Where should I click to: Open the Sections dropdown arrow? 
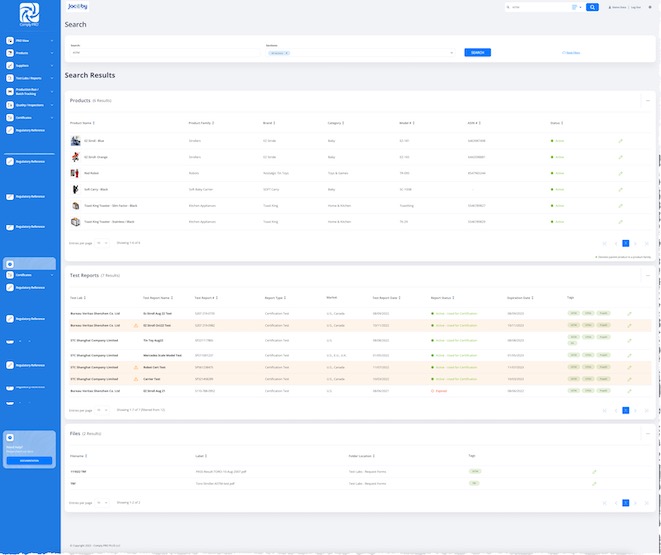click(452, 52)
